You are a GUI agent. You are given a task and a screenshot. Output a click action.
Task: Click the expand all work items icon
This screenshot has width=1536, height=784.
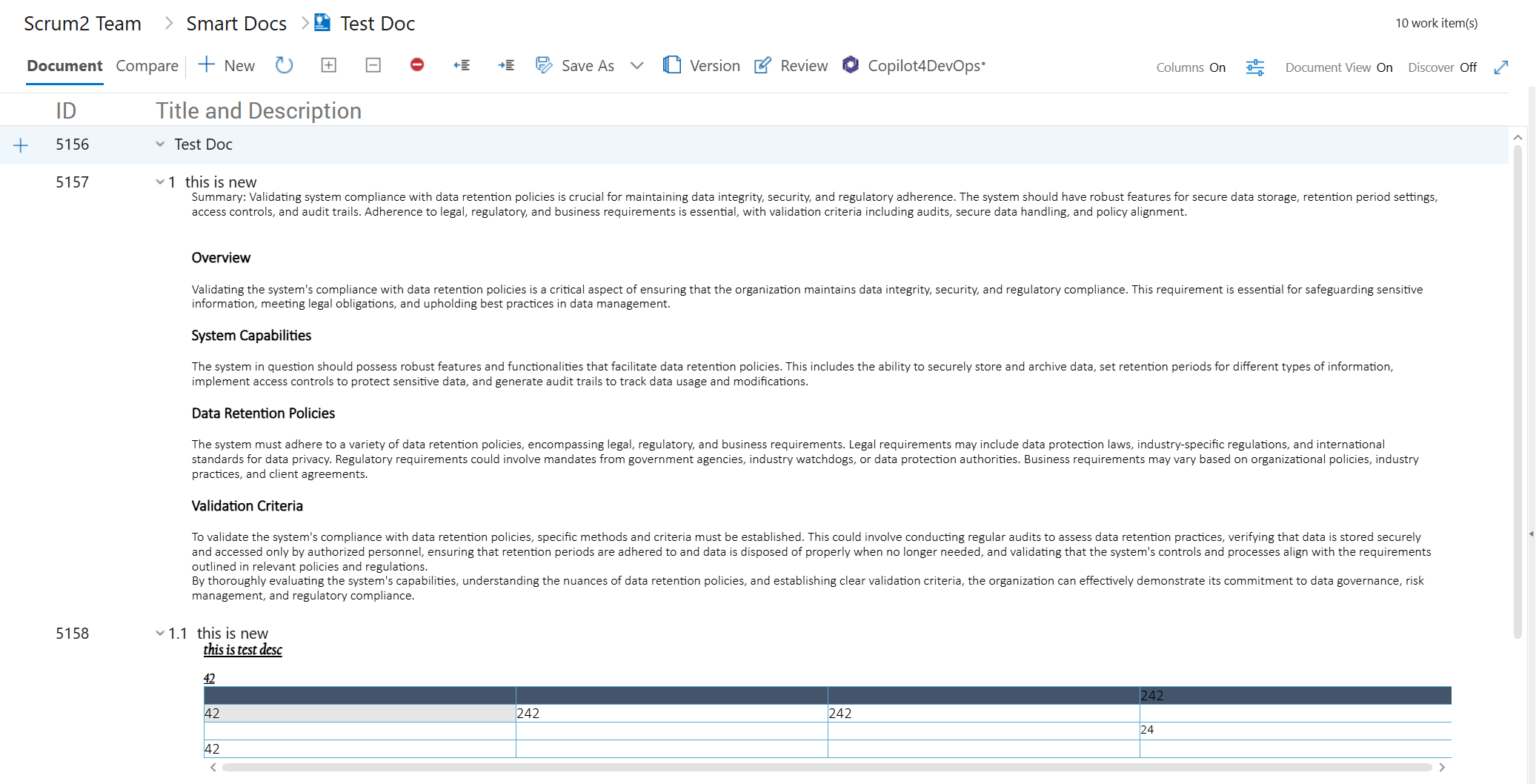click(x=328, y=64)
